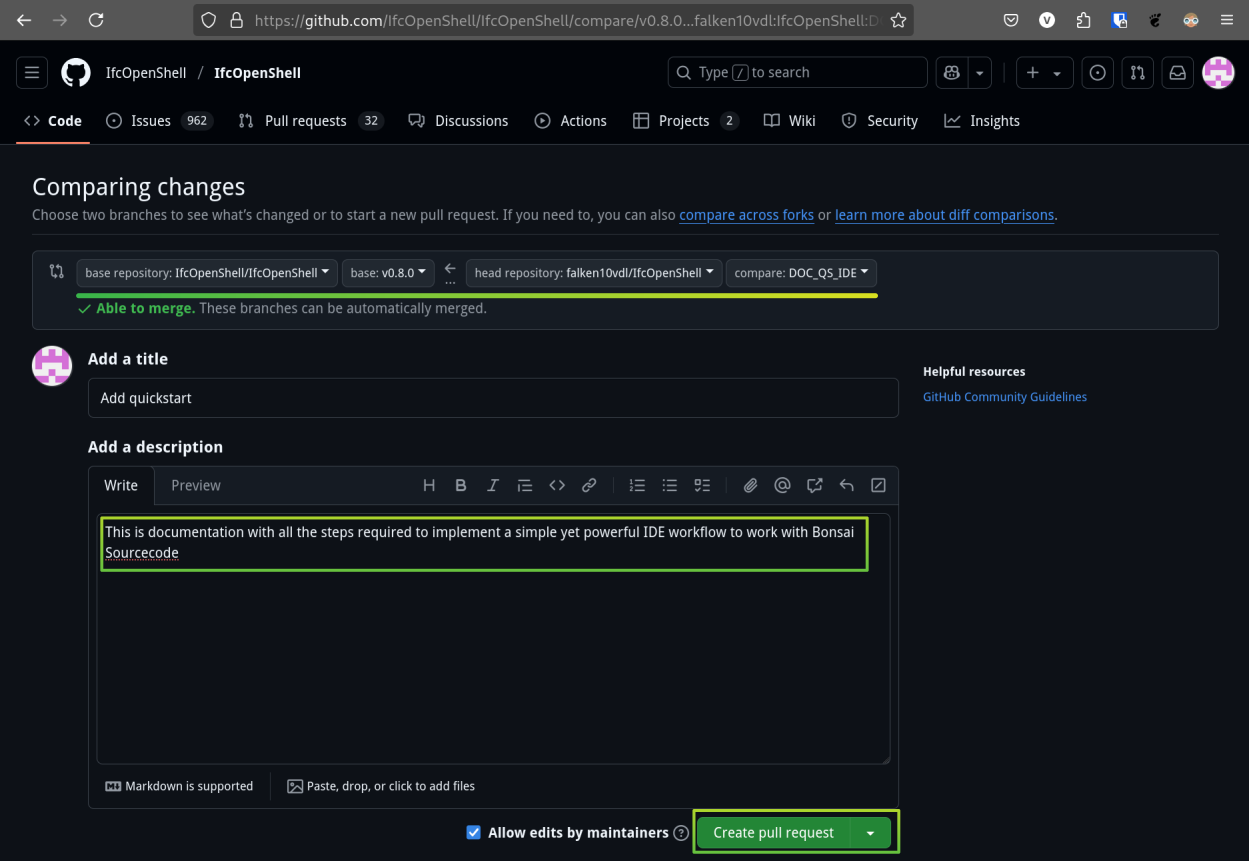Insert a numbered list
The width and height of the screenshot is (1249, 861).
click(x=637, y=485)
